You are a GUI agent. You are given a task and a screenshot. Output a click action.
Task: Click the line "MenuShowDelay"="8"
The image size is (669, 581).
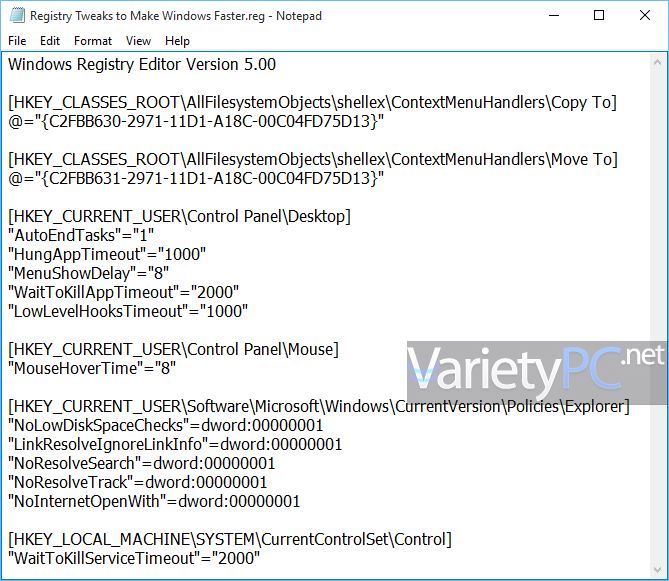88,274
